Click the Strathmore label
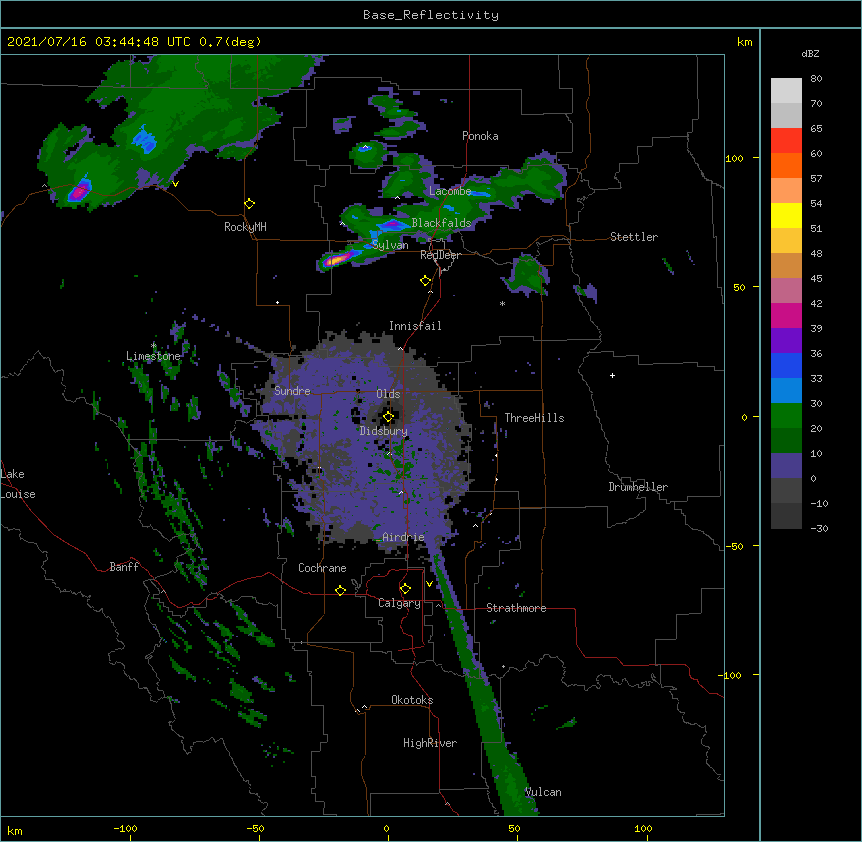The width and height of the screenshot is (862, 842). pyautogui.click(x=516, y=608)
